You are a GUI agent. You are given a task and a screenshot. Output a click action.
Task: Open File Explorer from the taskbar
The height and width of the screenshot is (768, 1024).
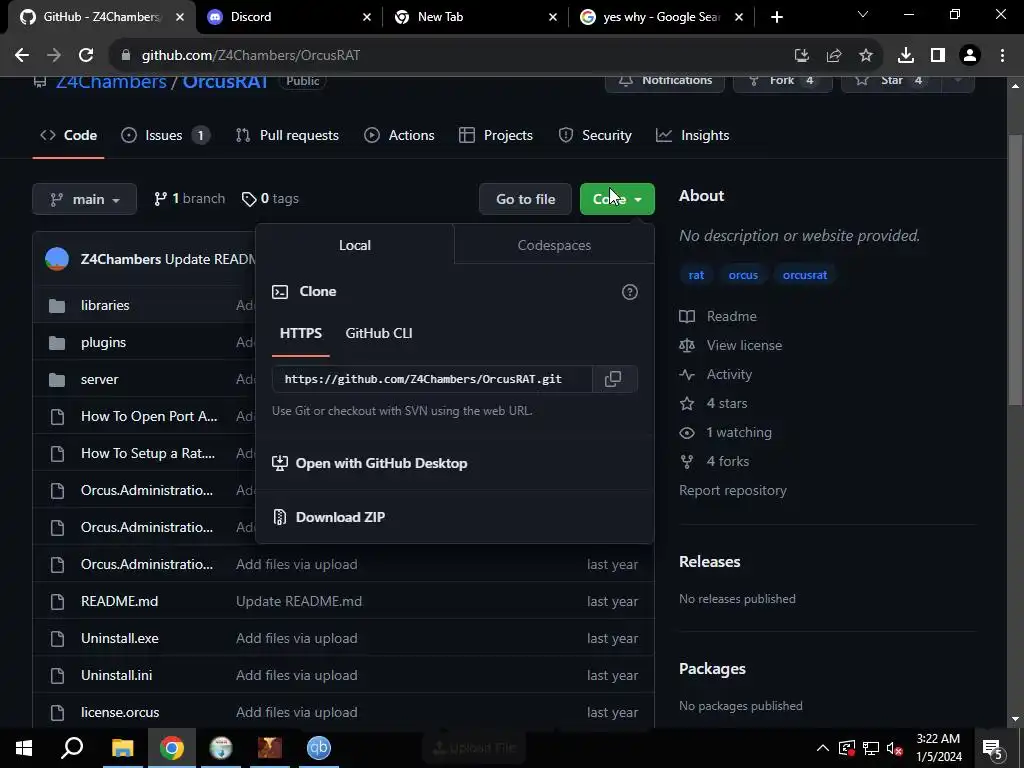[x=122, y=748]
